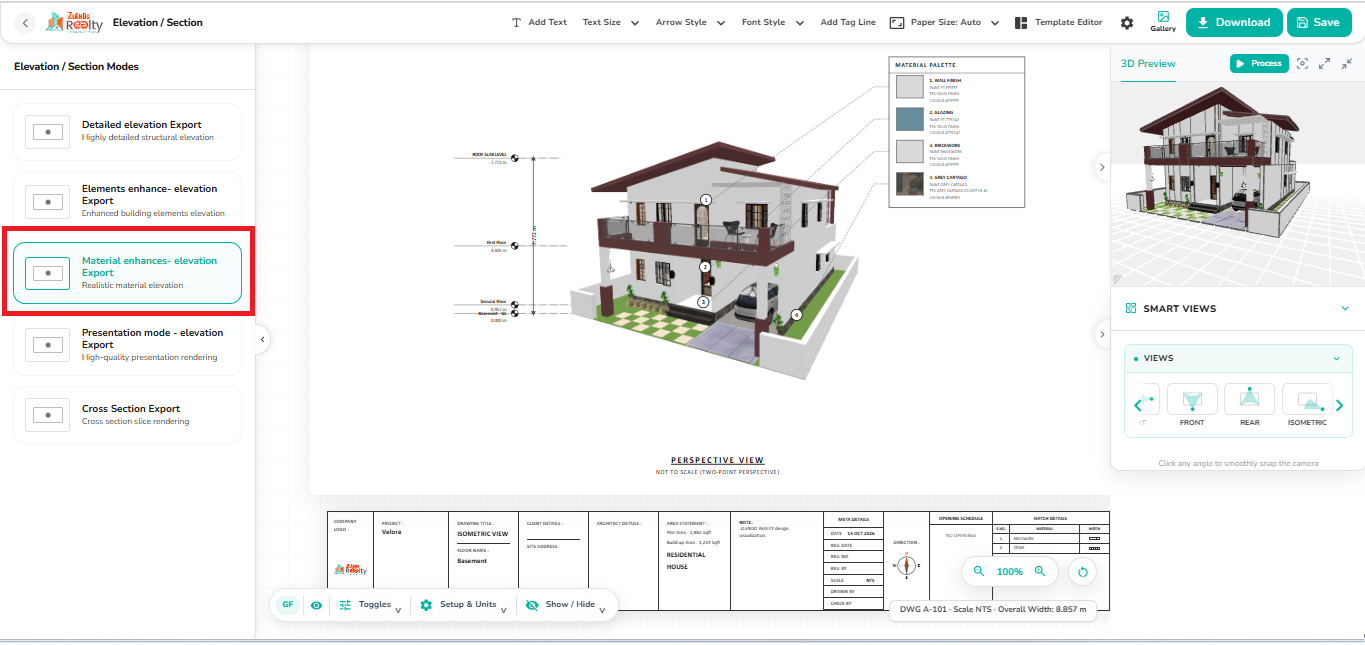Click the Process button
Image resolution: width=1365 pixels, height=645 pixels.
1258,63
